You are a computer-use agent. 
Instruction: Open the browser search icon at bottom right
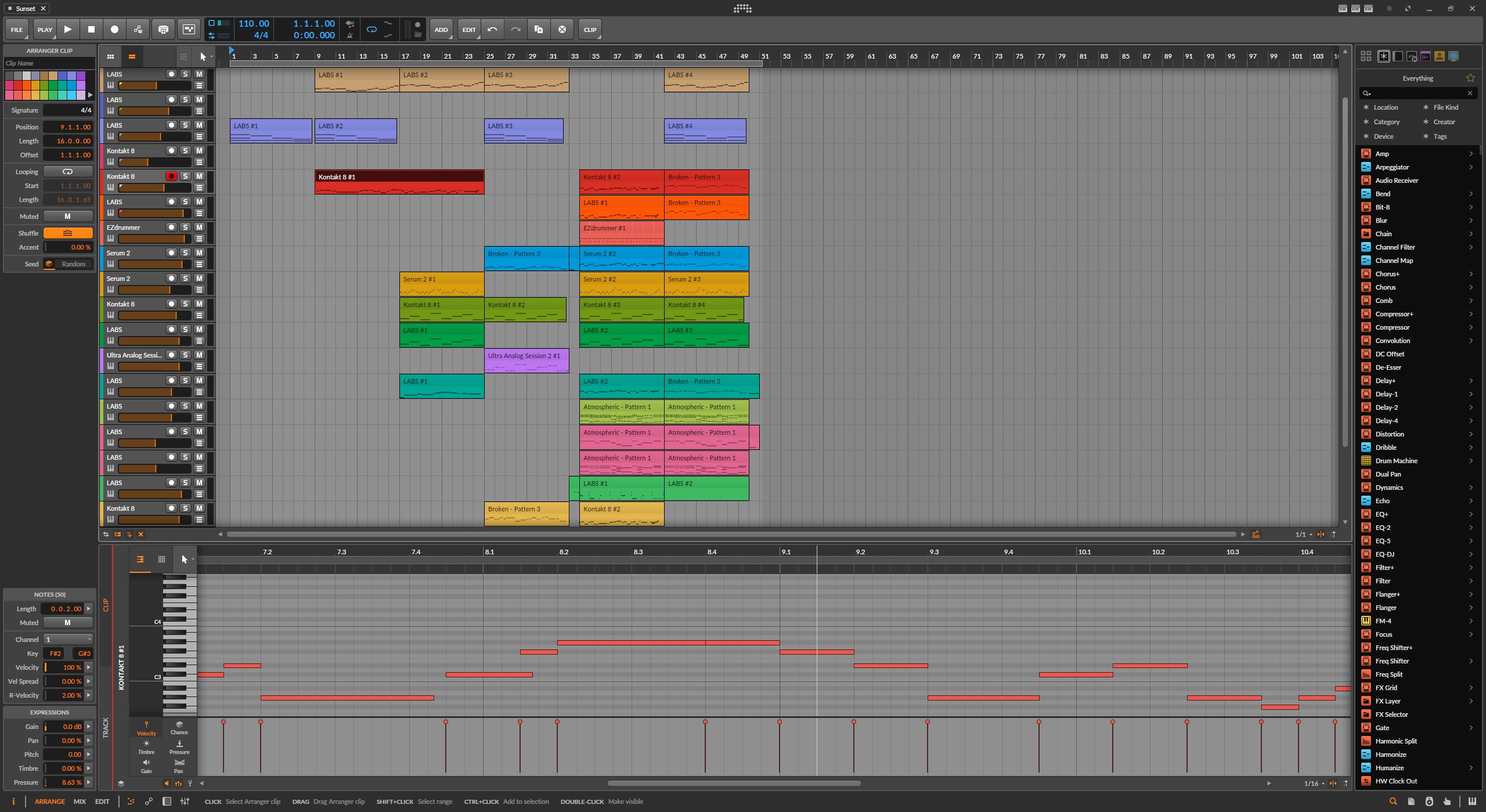1393,801
